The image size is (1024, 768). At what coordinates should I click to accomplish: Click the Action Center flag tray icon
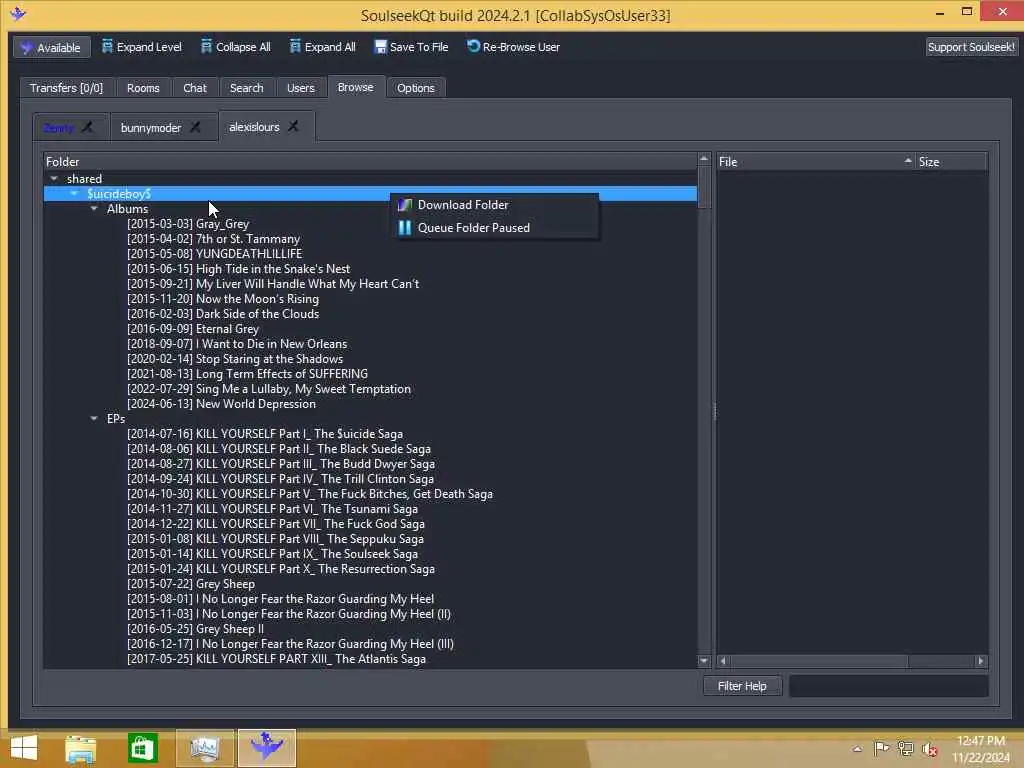(881, 748)
